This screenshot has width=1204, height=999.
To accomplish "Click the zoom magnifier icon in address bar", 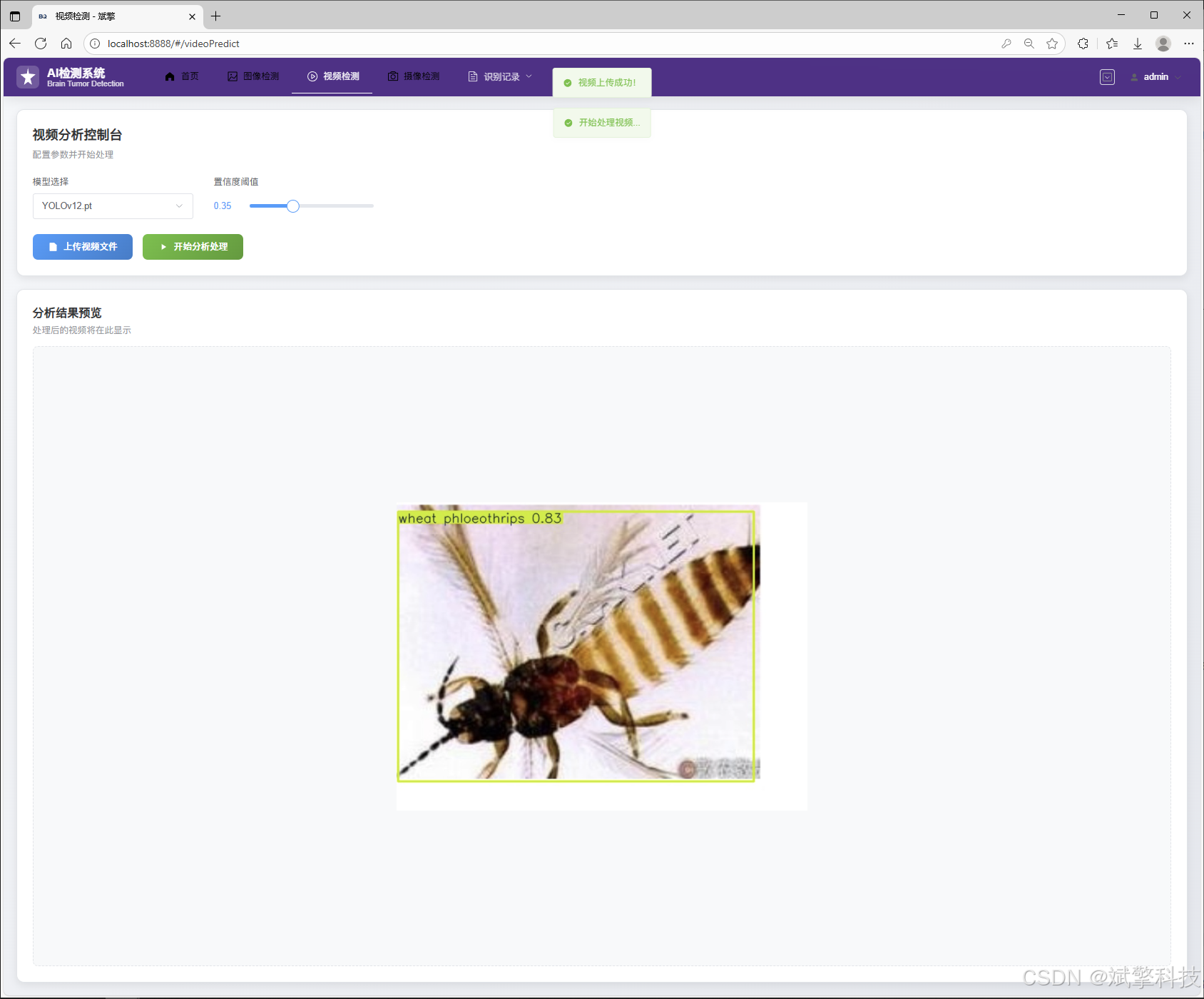I will (1029, 44).
